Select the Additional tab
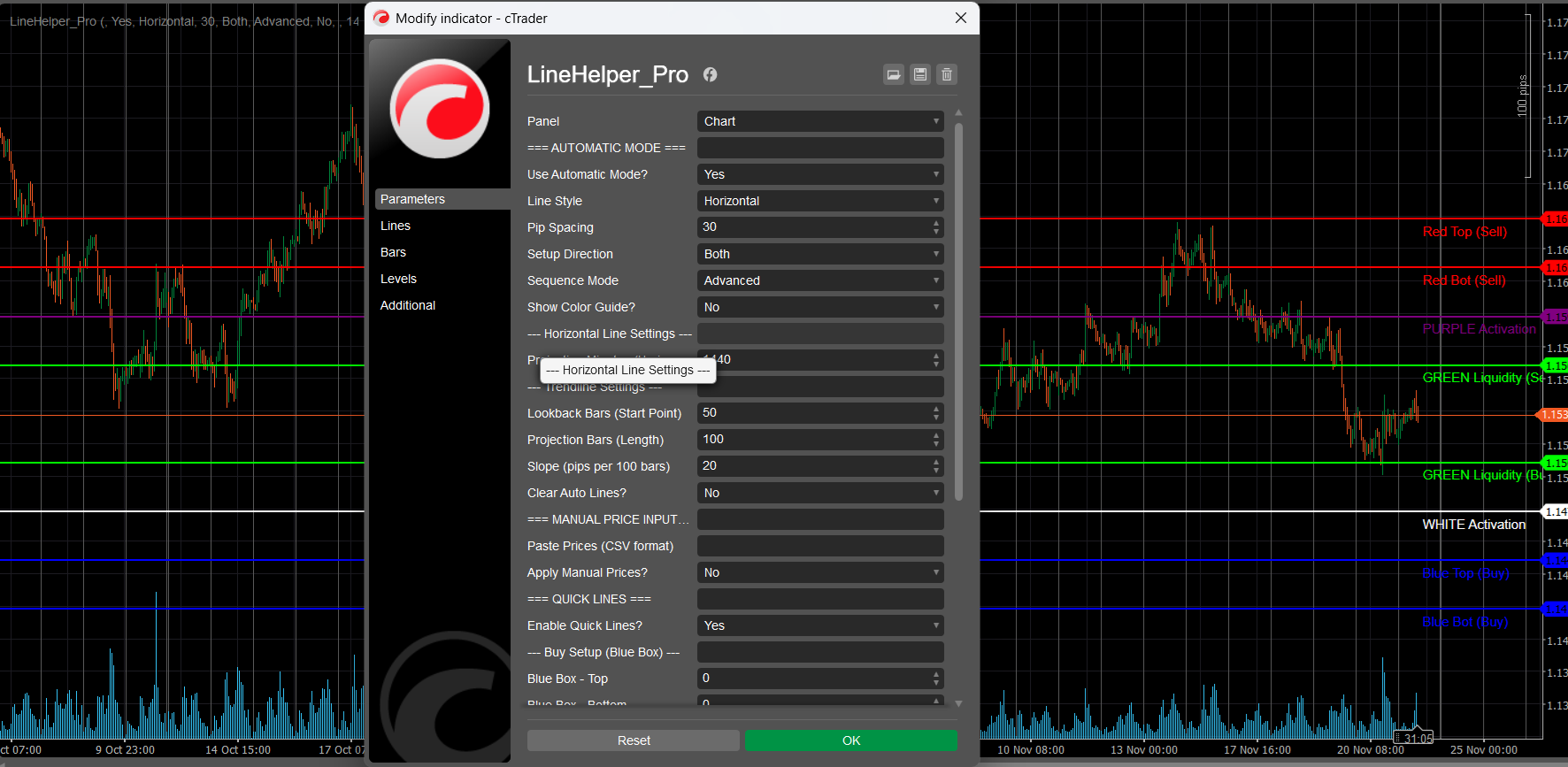 point(408,305)
